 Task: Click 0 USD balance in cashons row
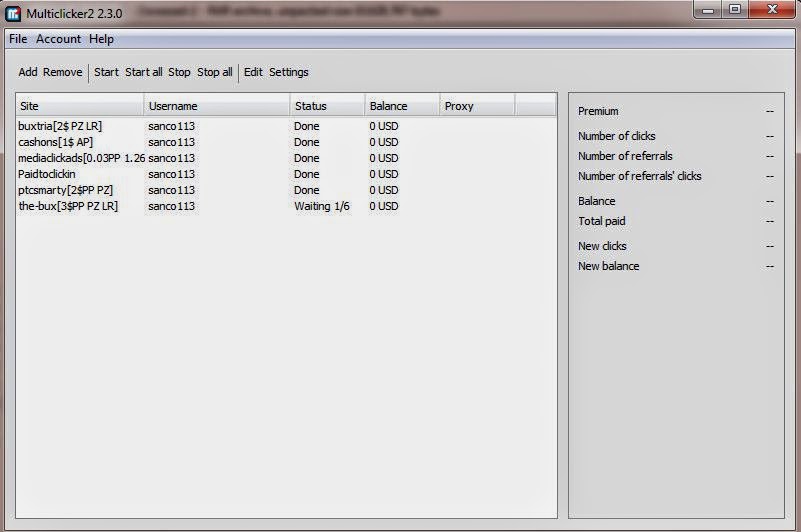384,142
